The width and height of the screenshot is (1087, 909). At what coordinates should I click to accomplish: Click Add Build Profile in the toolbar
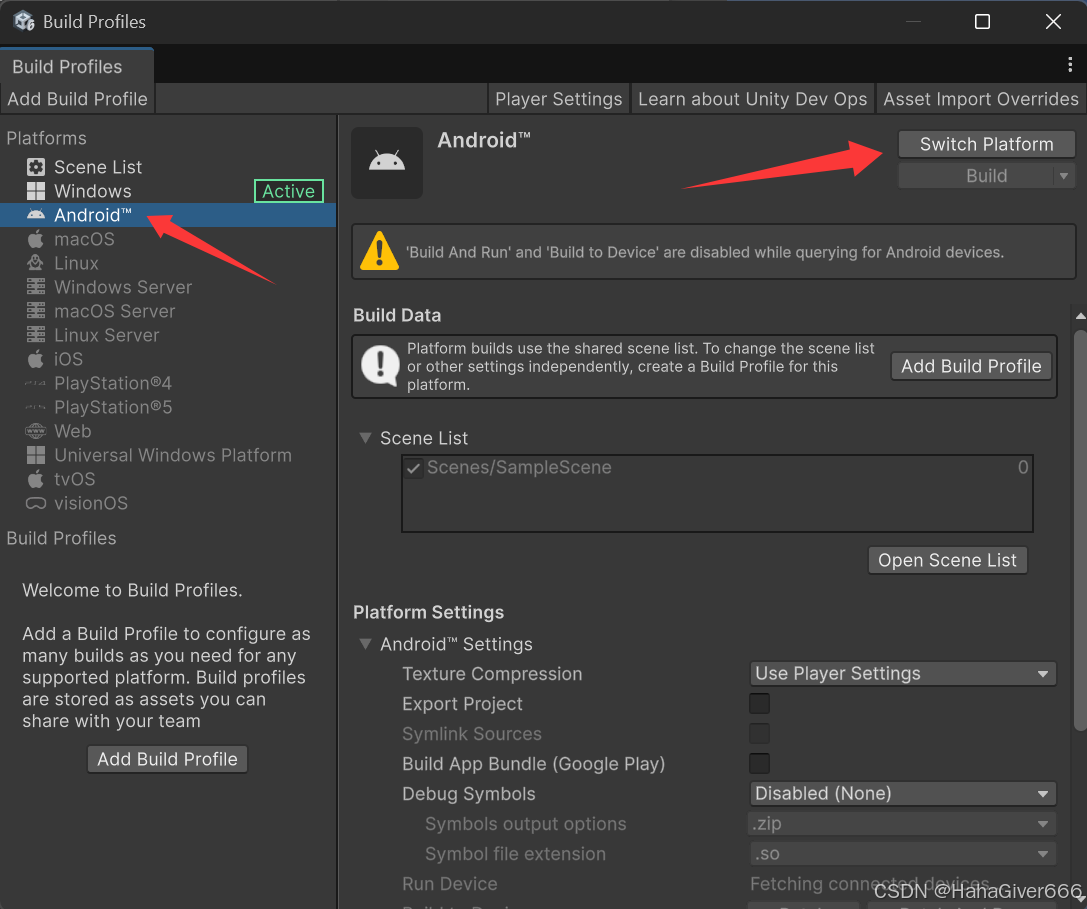tap(78, 99)
